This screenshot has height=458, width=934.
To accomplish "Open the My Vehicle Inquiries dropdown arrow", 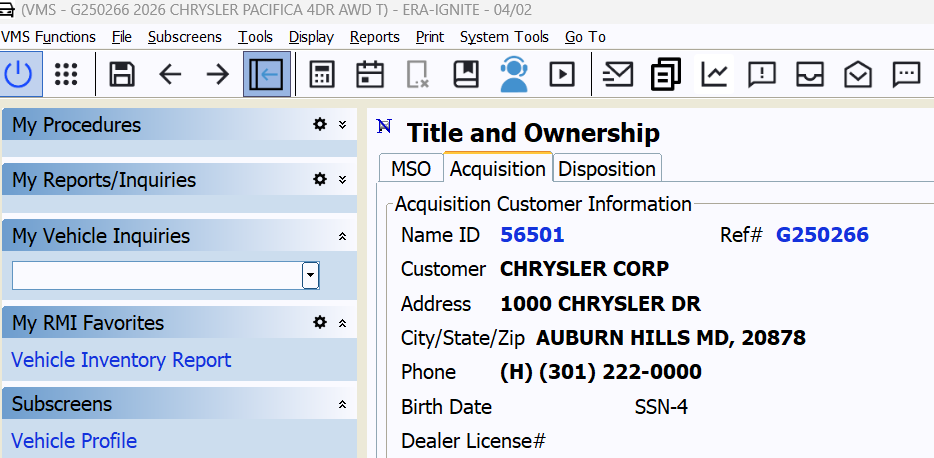I will (310, 275).
